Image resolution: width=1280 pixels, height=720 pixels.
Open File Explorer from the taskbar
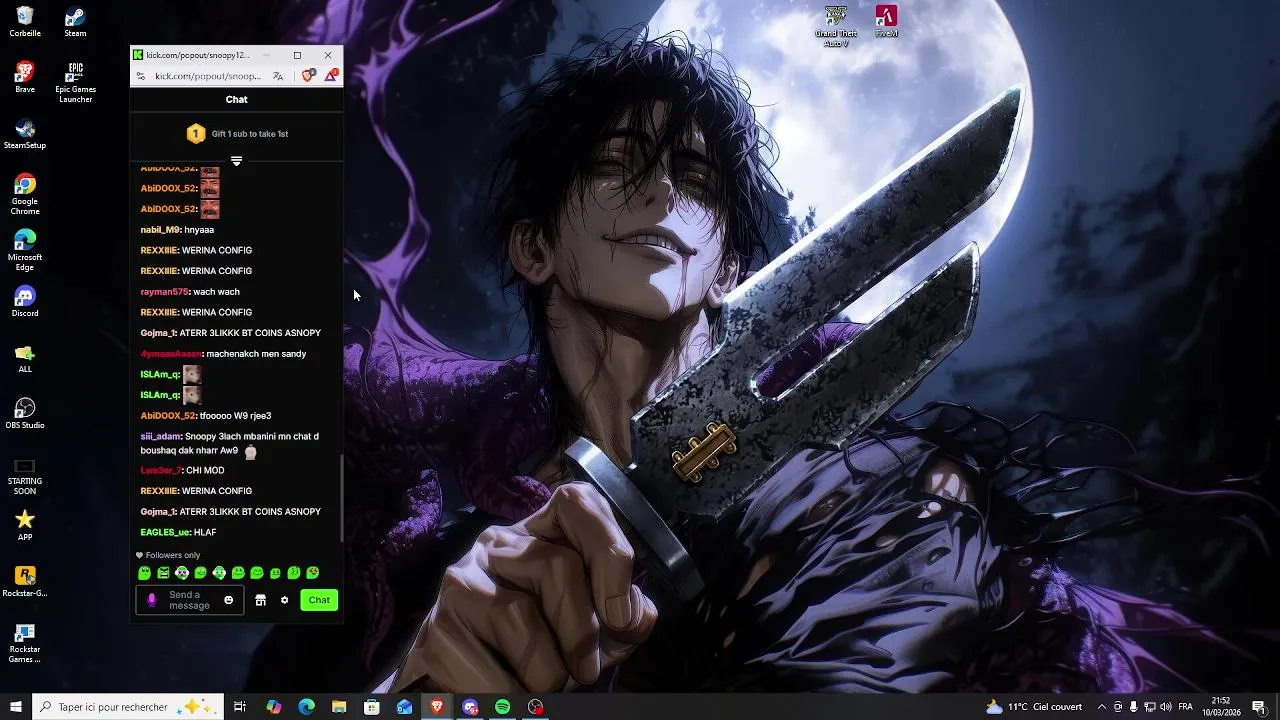(339, 707)
